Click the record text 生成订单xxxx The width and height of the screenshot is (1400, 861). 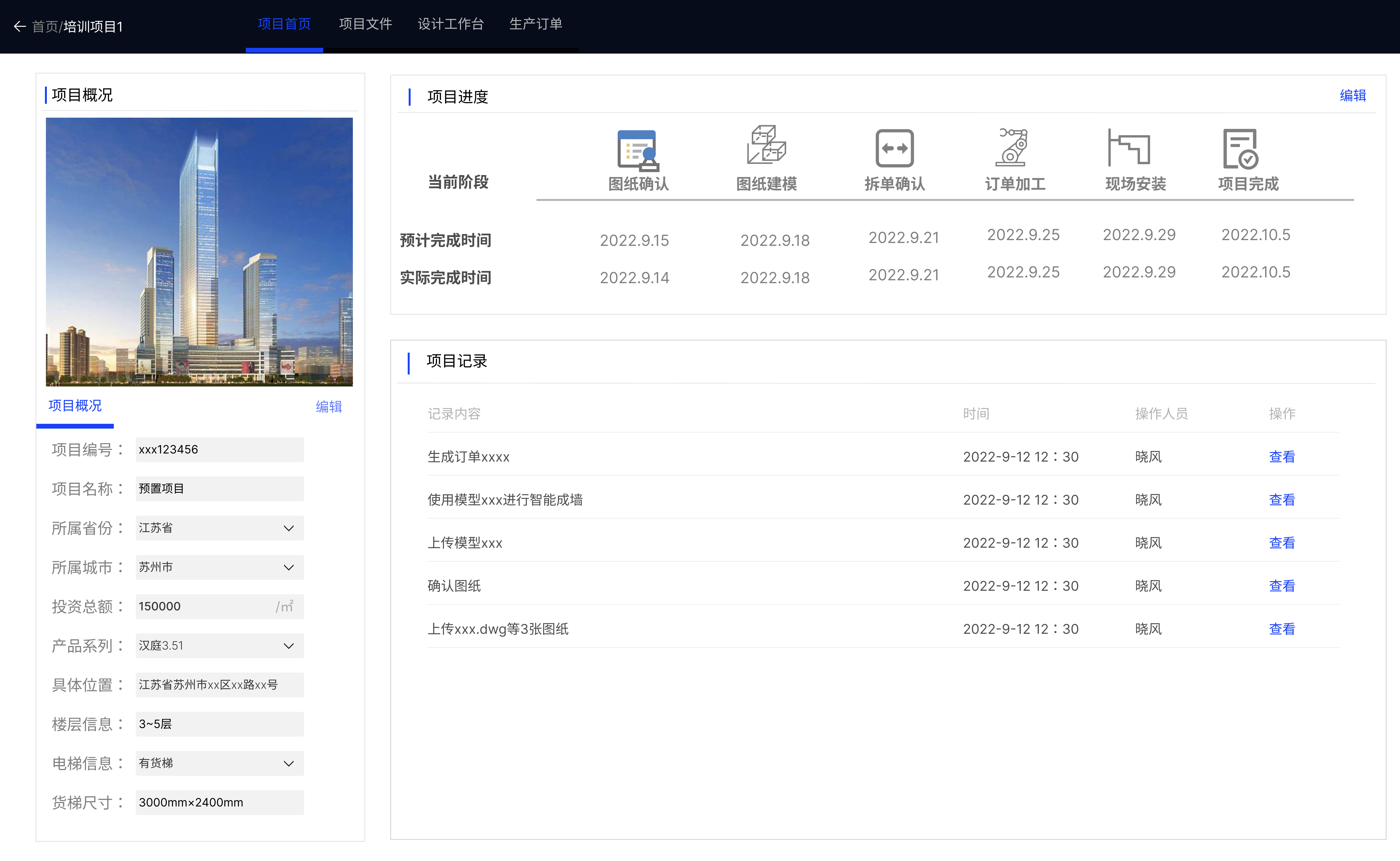tap(468, 457)
